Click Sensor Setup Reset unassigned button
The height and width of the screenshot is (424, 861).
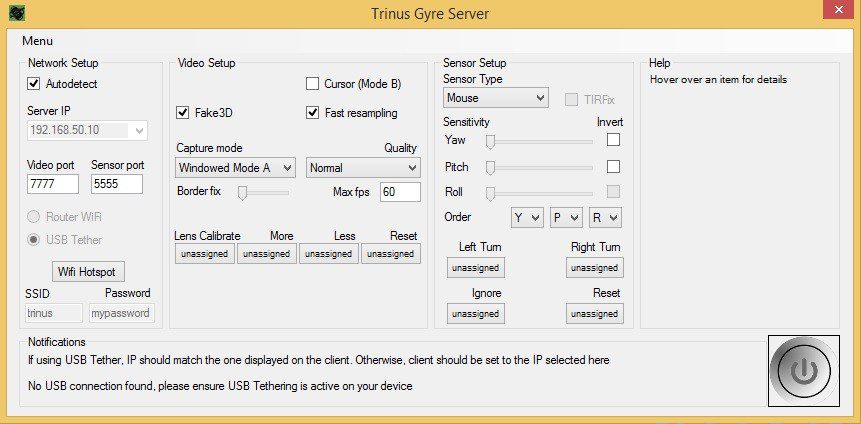click(595, 314)
